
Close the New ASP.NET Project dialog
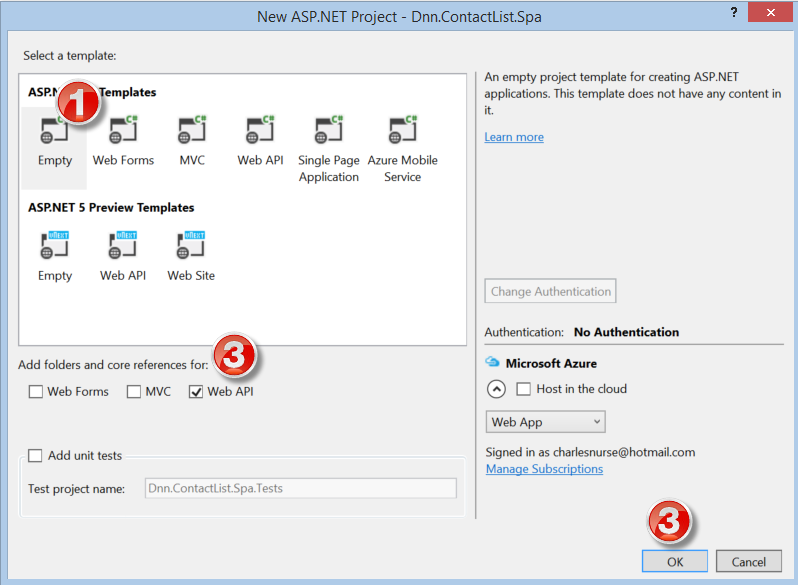(x=771, y=12)
